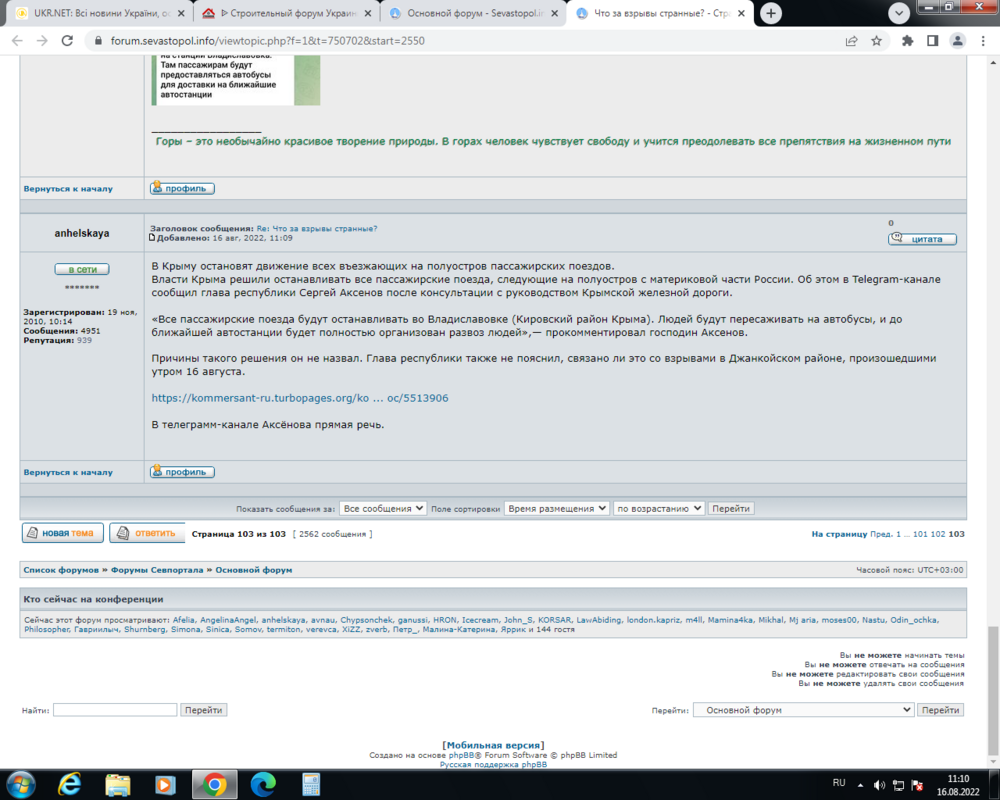This screenshot has width=1000, height=800.
Task: Open File Explorer from the taskbar
Action: 116,784
